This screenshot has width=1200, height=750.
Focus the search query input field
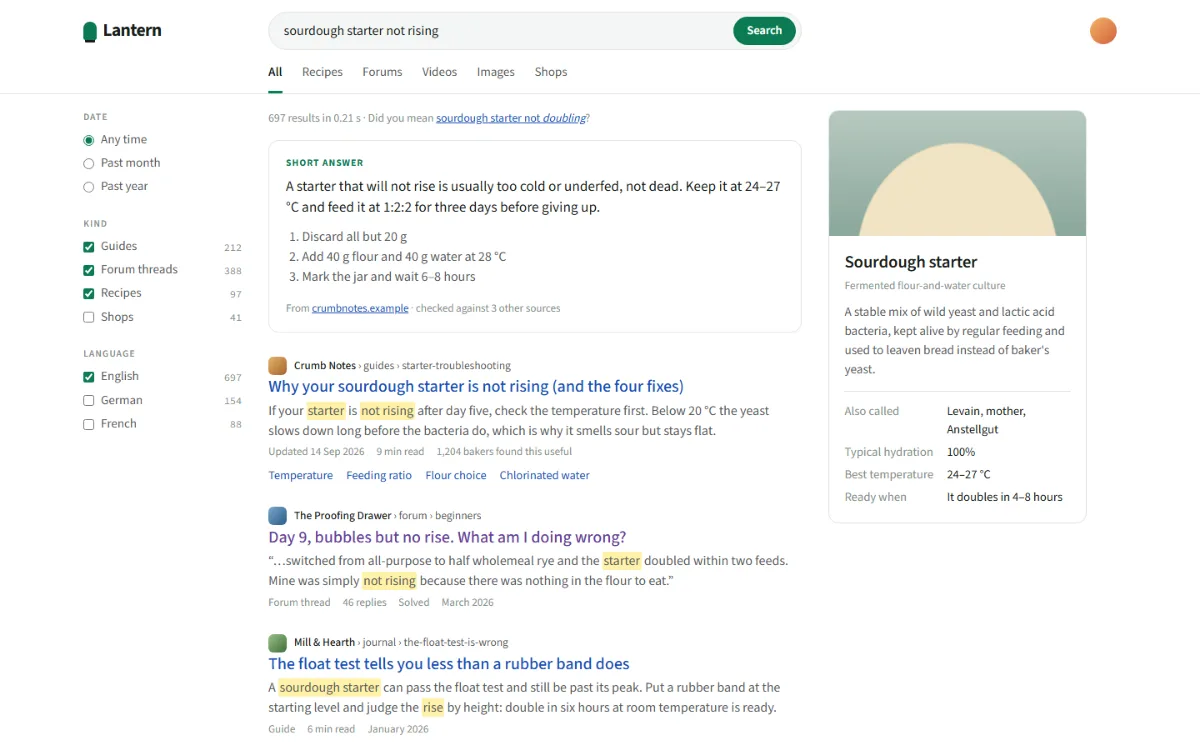pyautogui.click(x=505, y=31)
